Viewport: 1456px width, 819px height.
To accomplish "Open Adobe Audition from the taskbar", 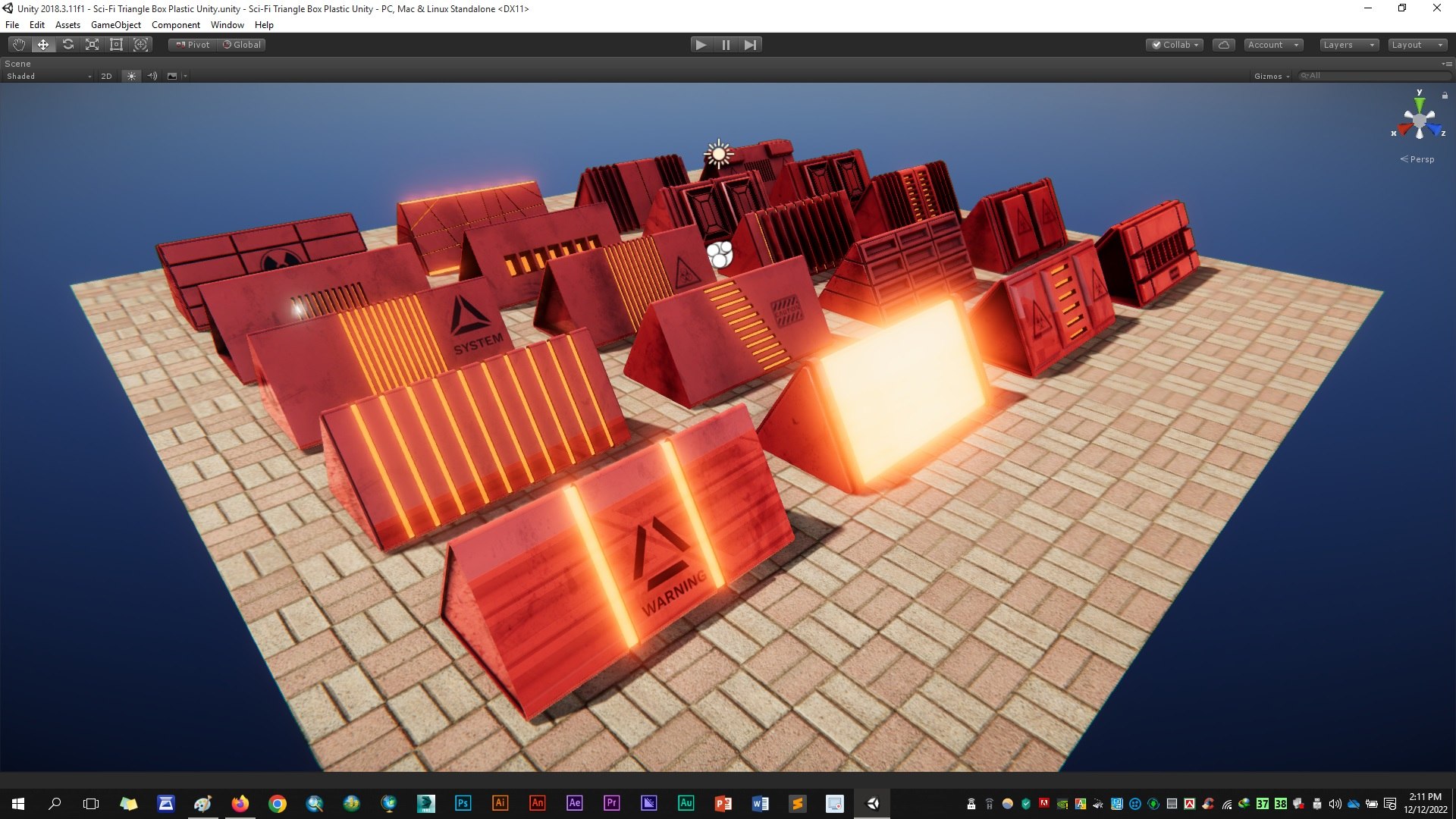I will [686, 803].
